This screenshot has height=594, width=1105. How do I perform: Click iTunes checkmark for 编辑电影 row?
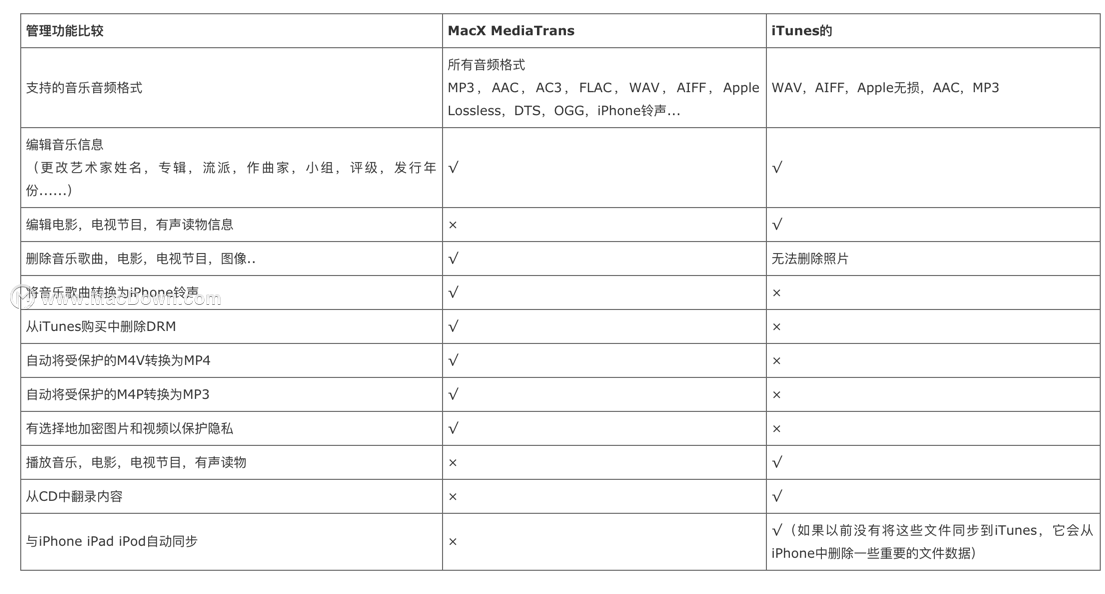pos(777,225)
